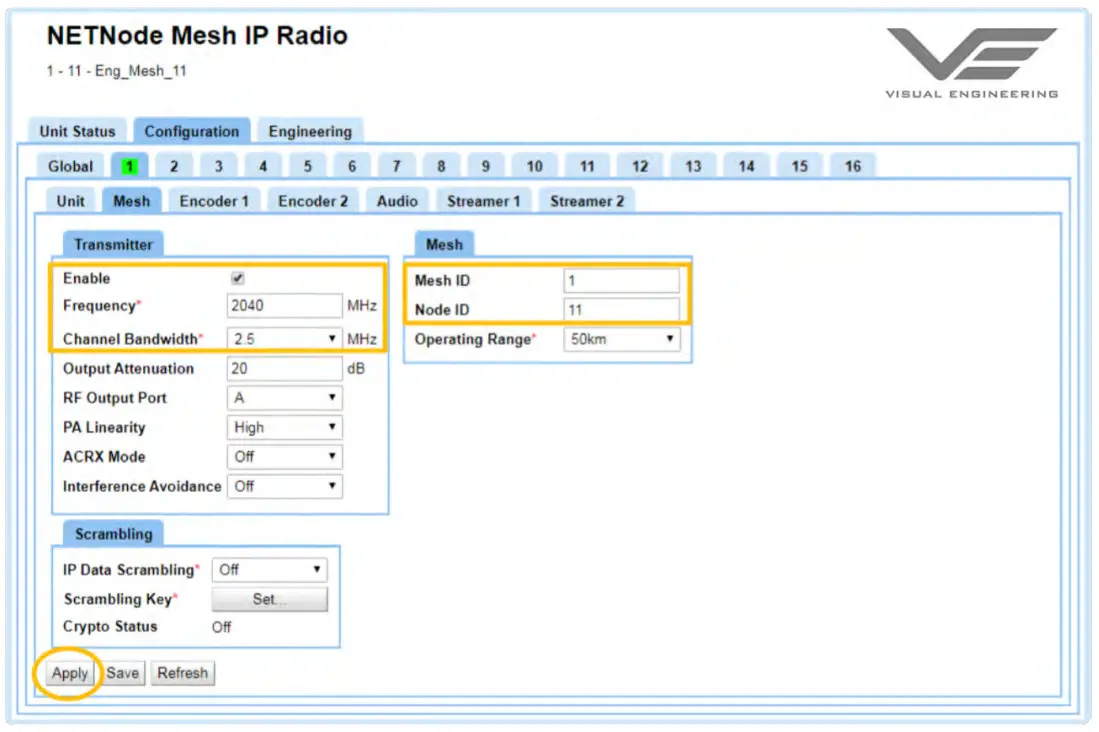Open the Interference Avoidance dropdown
Screen dimensions: 1099x732
(285, 486)
